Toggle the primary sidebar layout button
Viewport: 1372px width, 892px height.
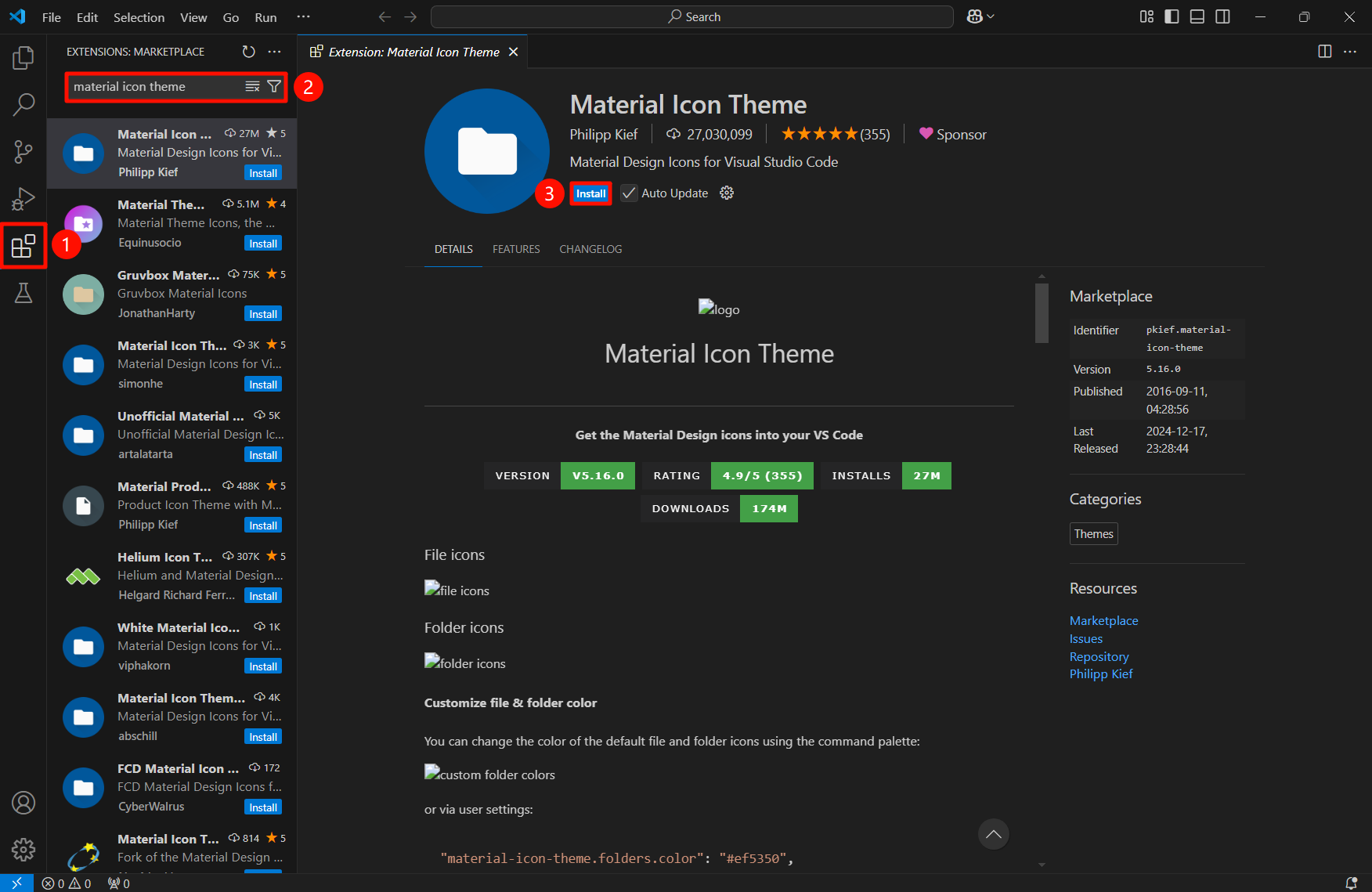1172,17
